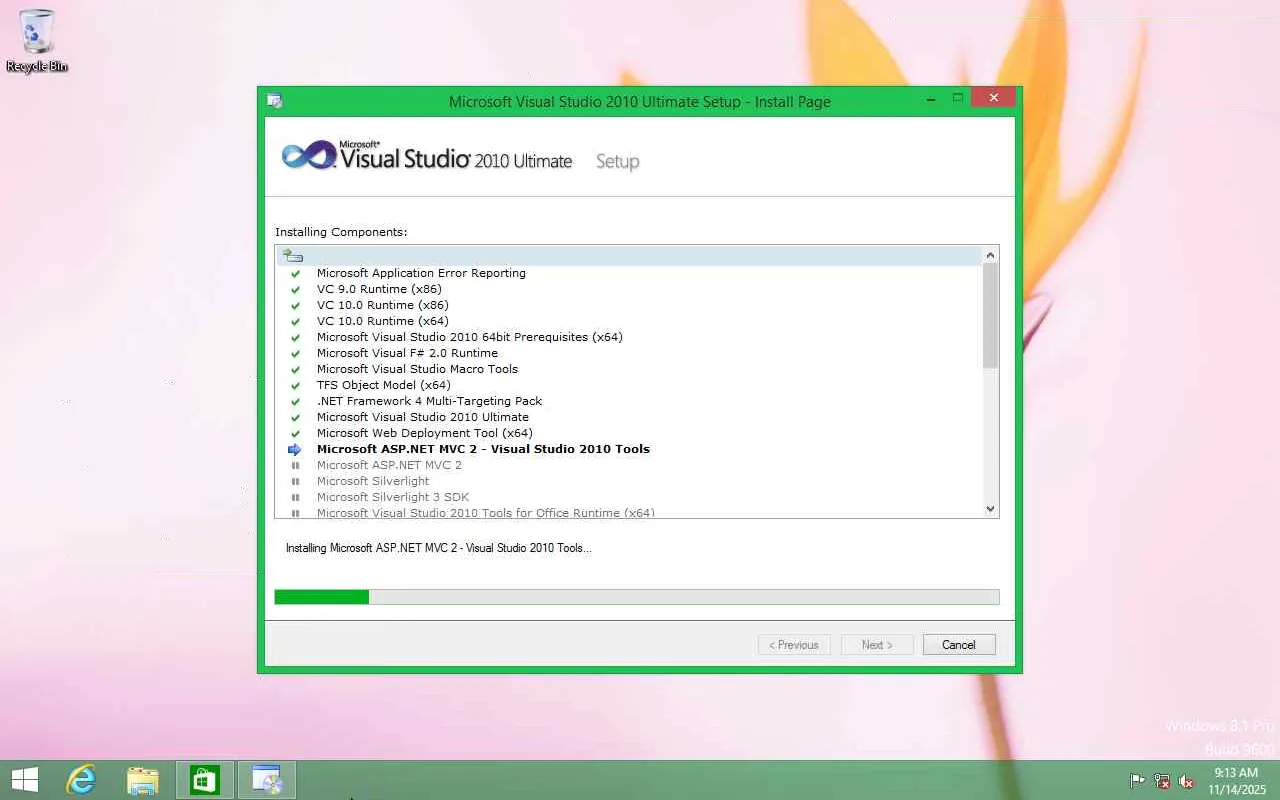
Task: Click the component list scroll up arrow
Action: 991,255
